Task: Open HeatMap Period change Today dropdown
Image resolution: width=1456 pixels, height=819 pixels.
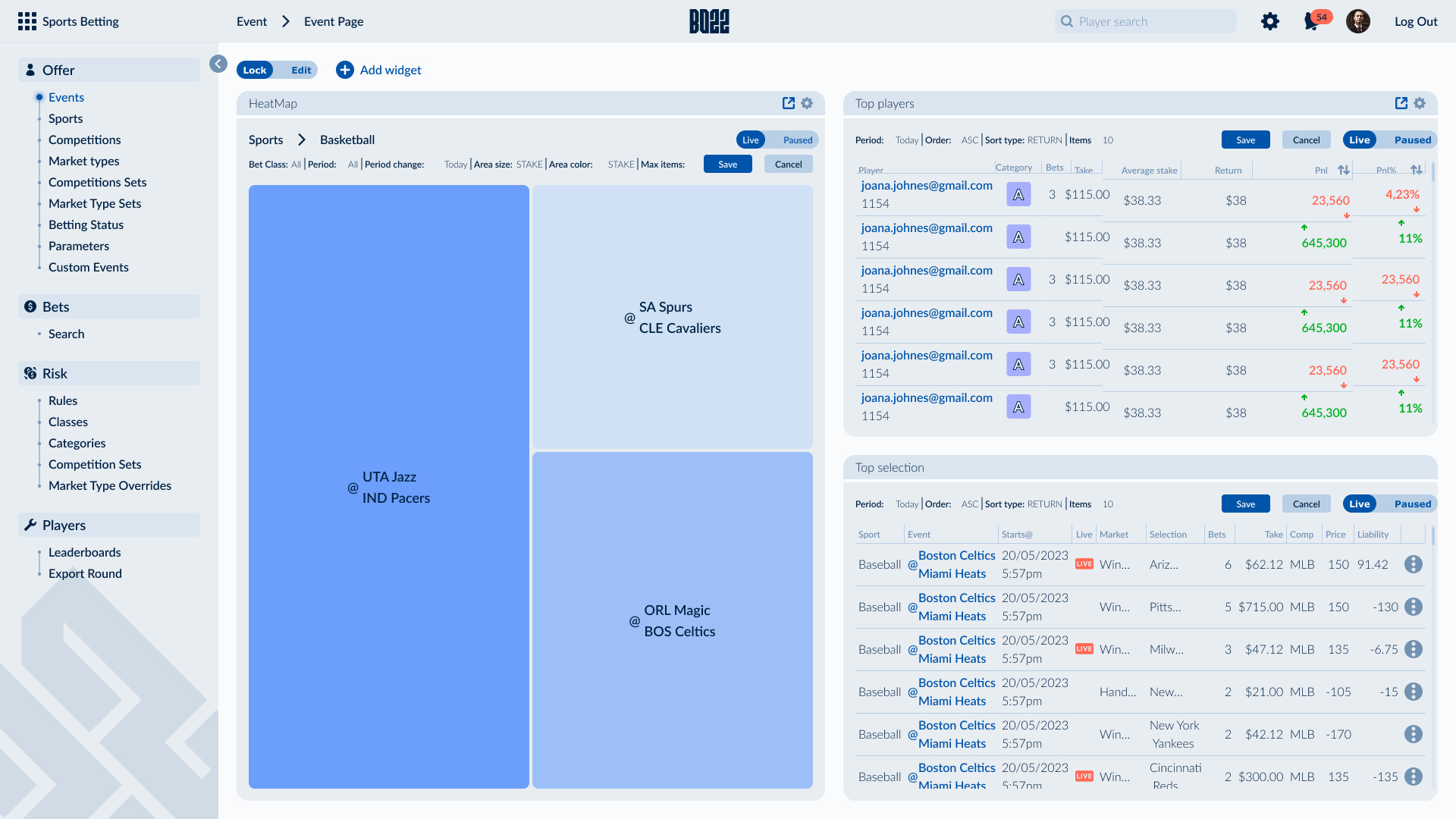Action: (x=456, y=164)
